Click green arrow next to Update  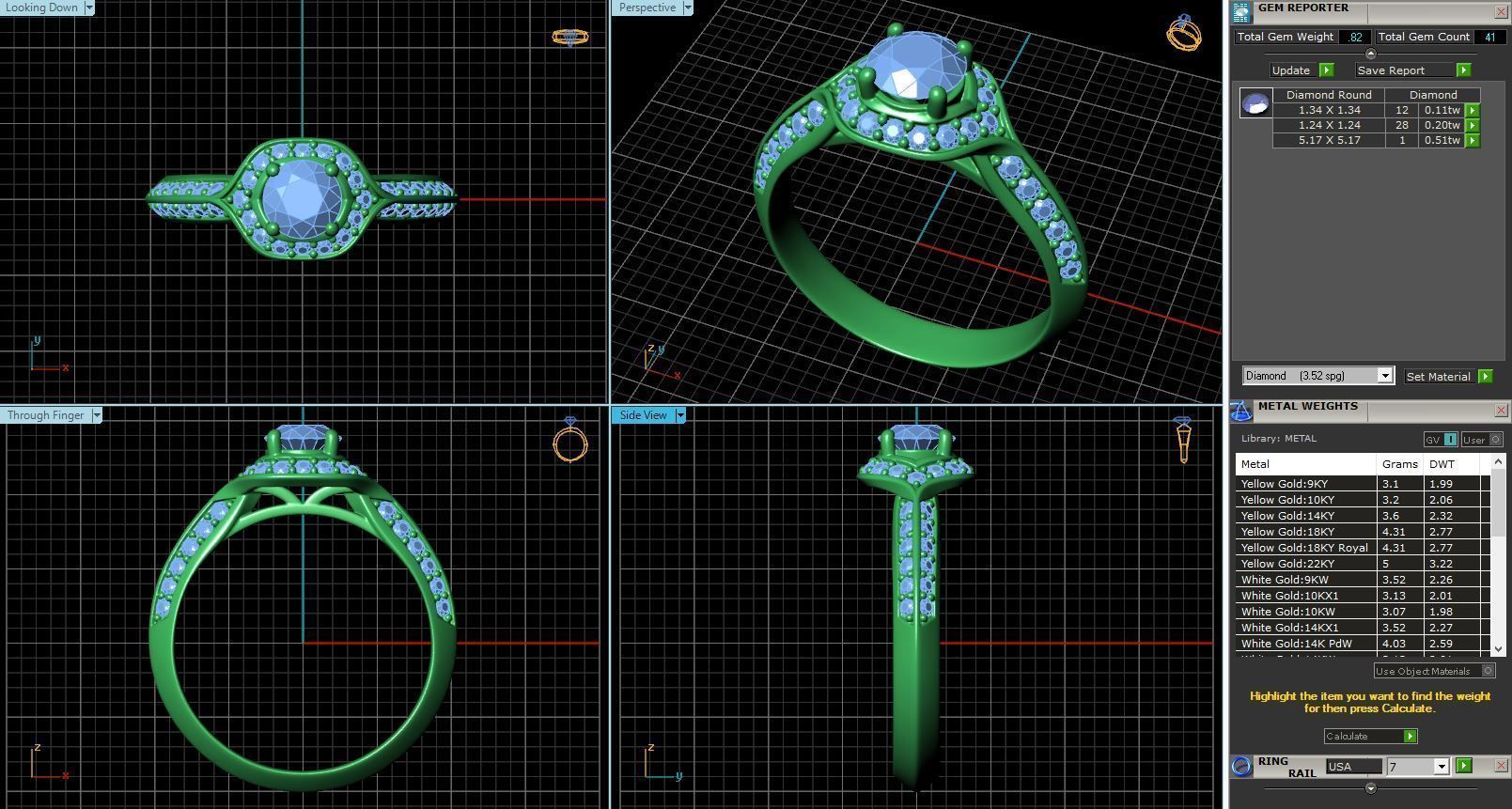click(x=1326, y=70)
